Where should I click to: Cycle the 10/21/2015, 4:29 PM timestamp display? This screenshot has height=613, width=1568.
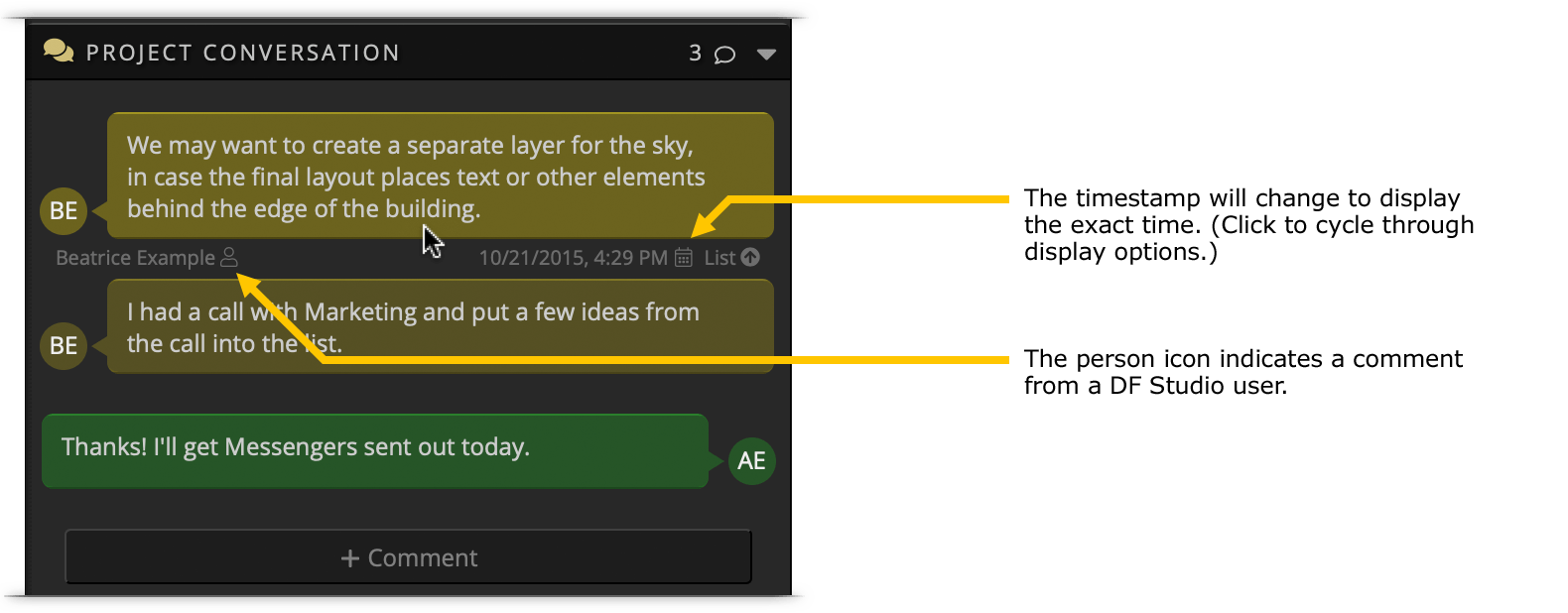(x=574, y=258)
